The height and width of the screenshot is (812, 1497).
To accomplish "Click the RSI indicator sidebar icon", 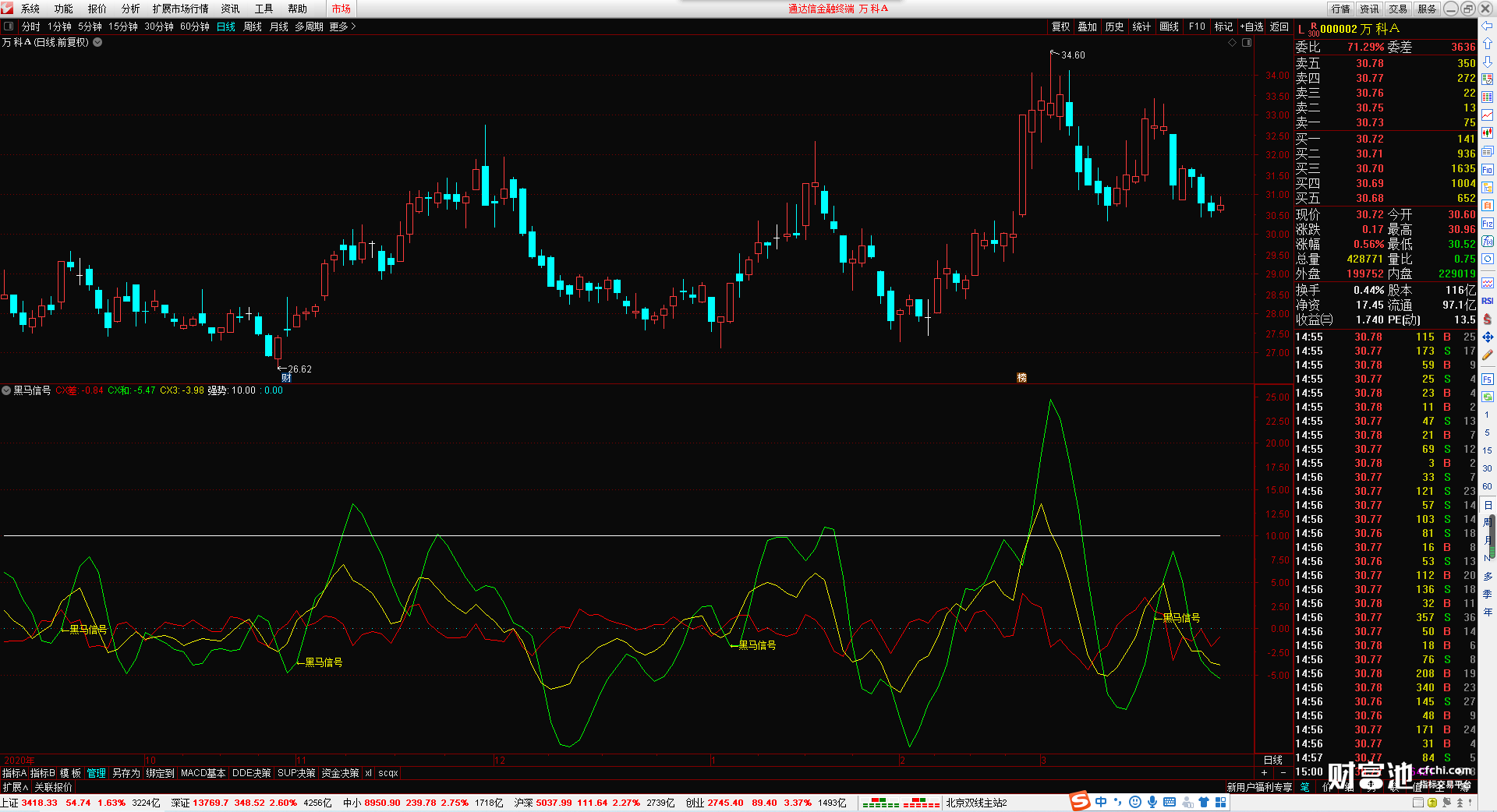I will [1488, 301].
